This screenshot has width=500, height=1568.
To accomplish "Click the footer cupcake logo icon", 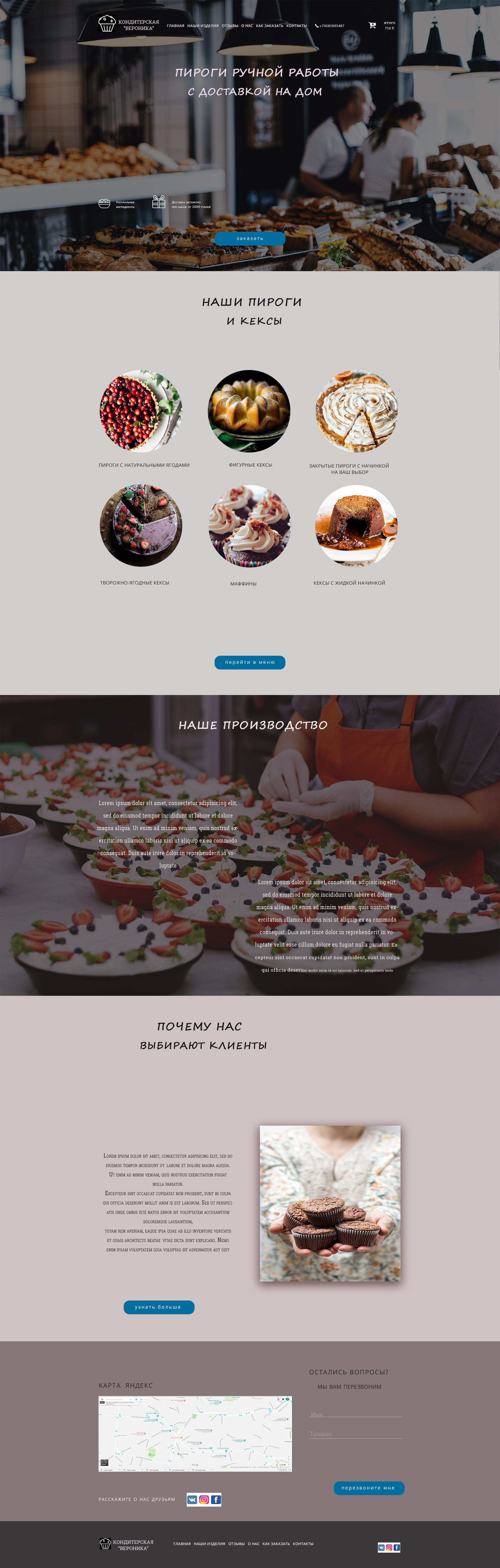I will pos(105,1543).
